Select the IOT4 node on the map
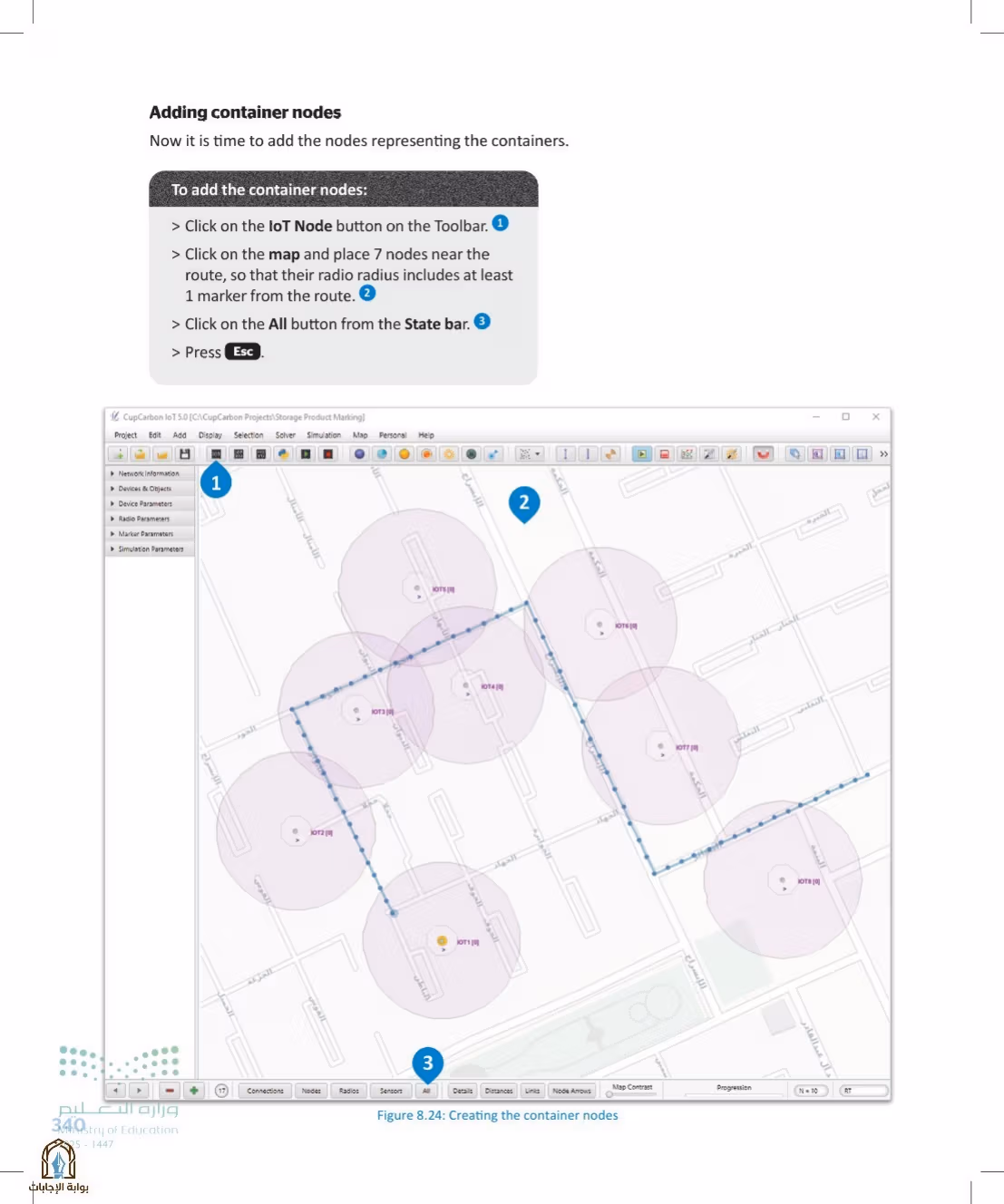Image resolution: width=1004 pixels, height=1204 pixels. pos(465,686)
